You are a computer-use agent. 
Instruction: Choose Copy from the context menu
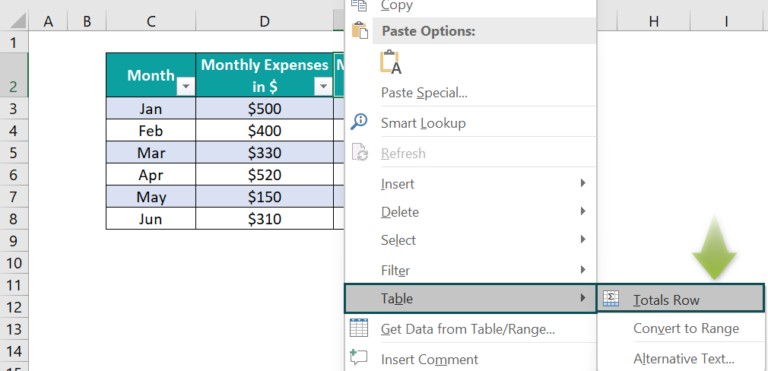[x=470, y=5]
